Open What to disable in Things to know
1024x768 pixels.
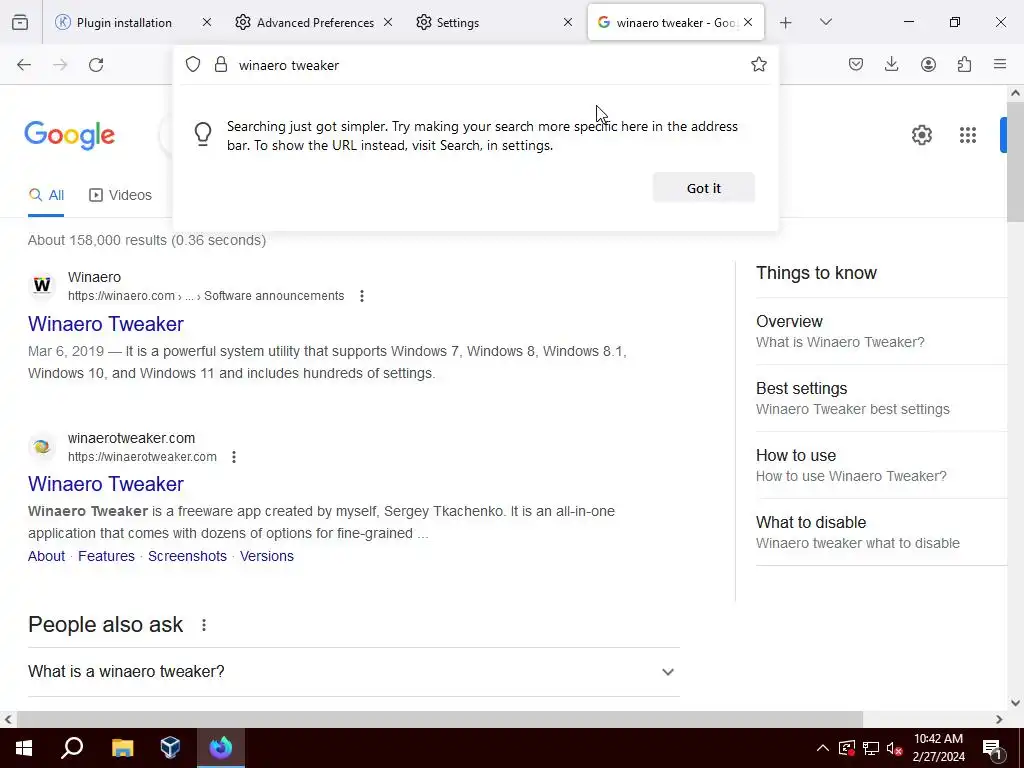(881, 532)
